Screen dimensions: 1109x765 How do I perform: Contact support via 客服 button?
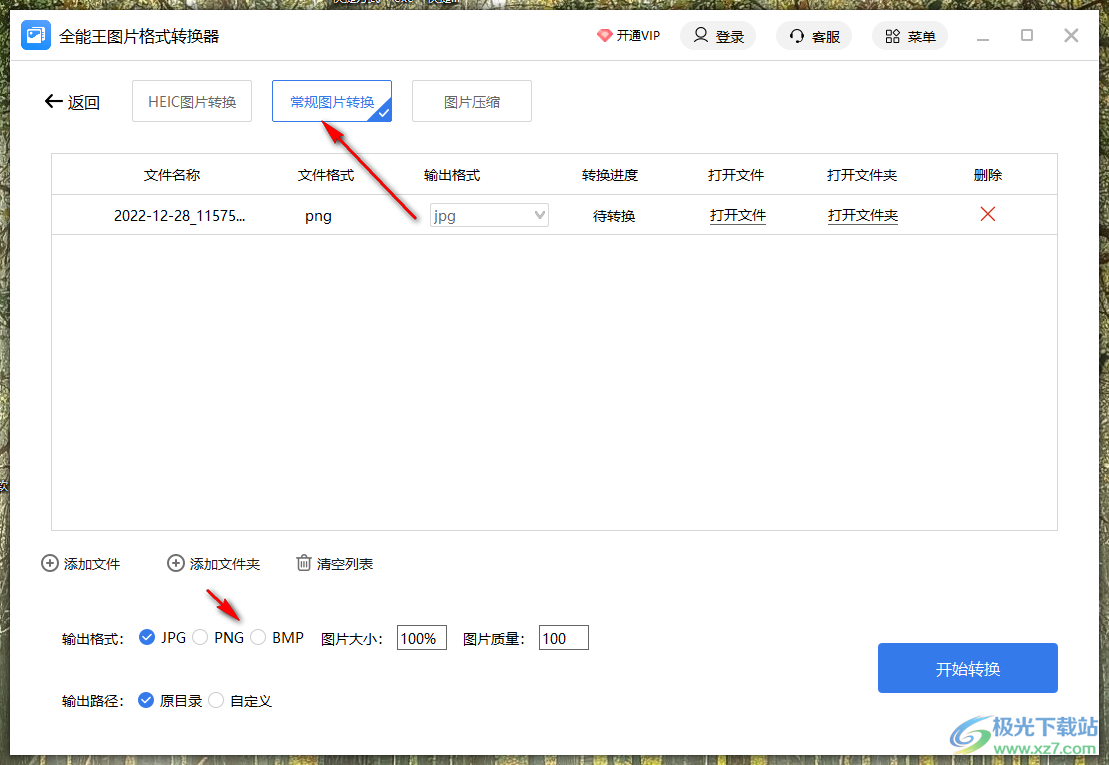point(814,35)
